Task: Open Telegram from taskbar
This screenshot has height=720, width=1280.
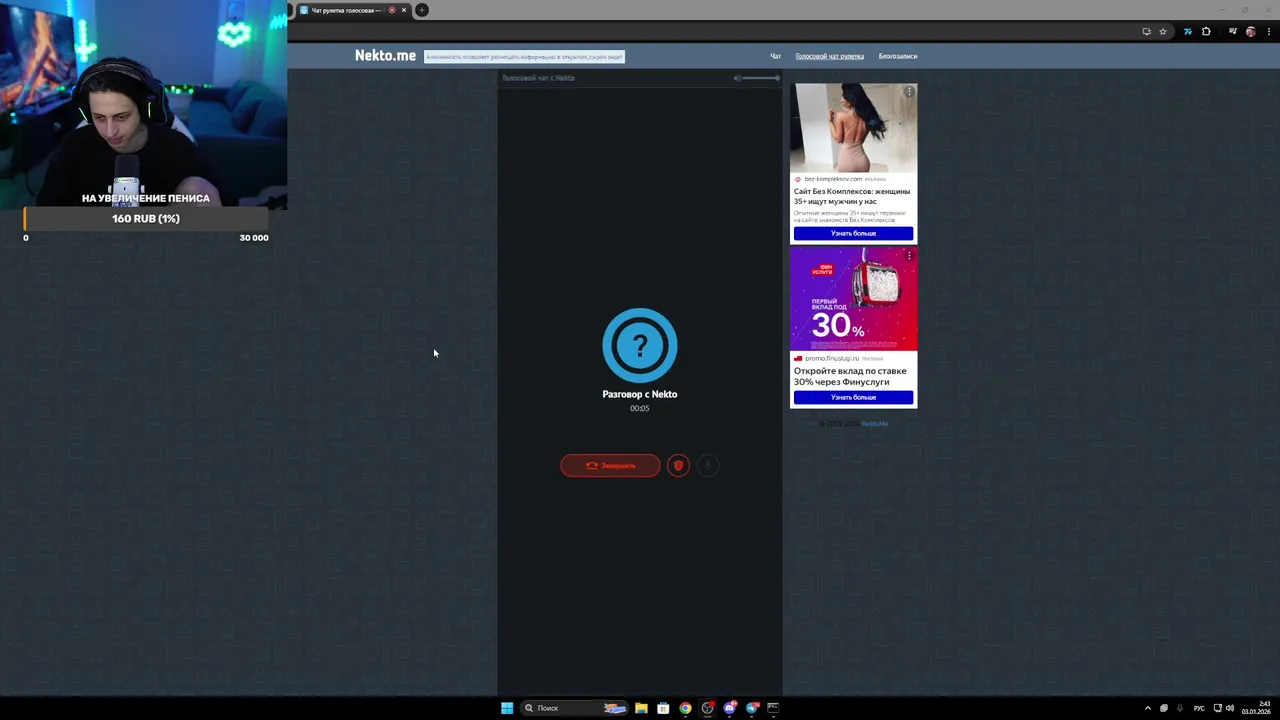Action: 752,708
